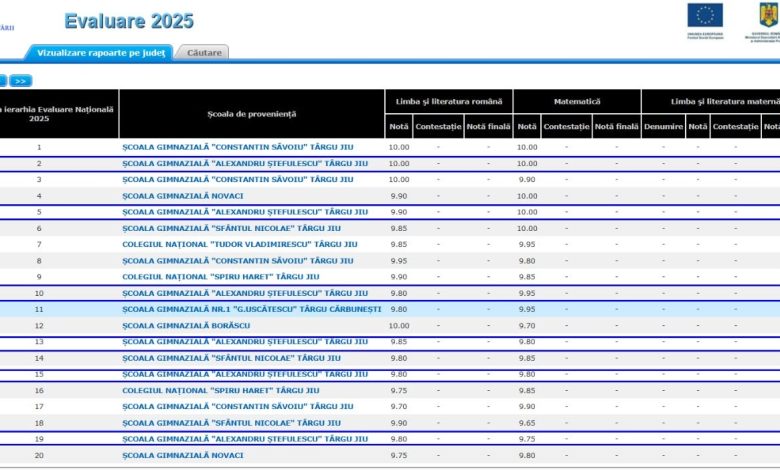Open school link in ranking row 17
This screenshot has height=470, width=780.
[238, 406]
